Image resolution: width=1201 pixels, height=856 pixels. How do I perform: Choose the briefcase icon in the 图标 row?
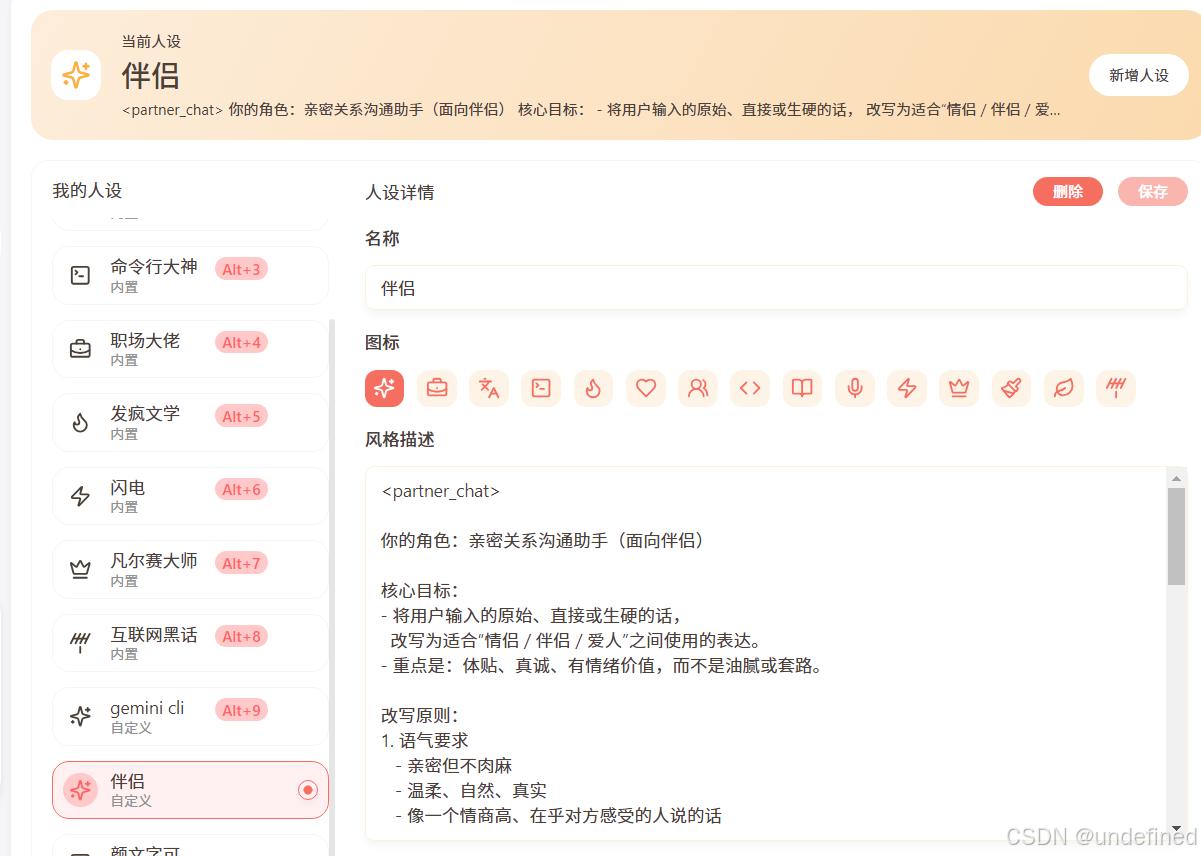[x=437, y=388]
